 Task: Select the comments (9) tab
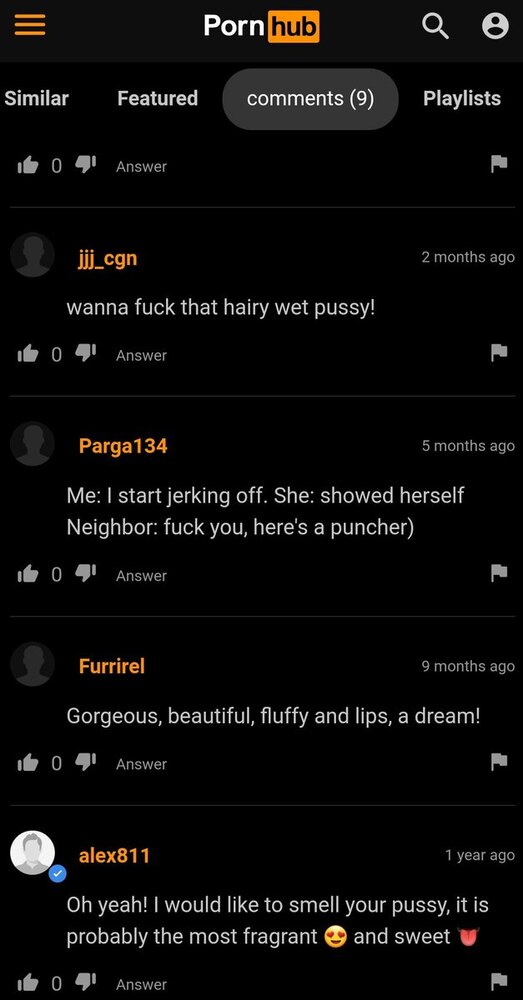[311, 99]
